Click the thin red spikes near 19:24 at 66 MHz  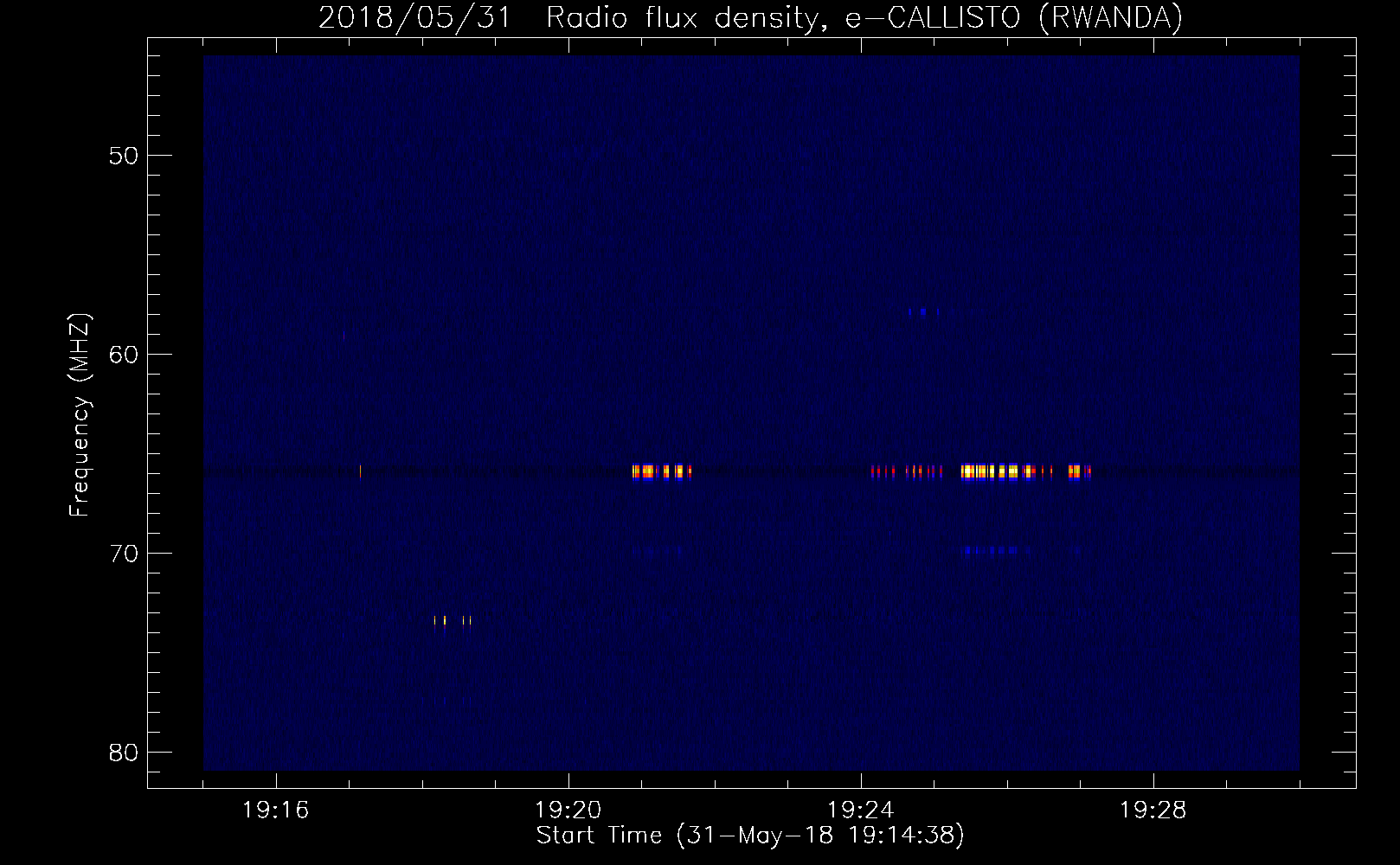coord(907,471)
